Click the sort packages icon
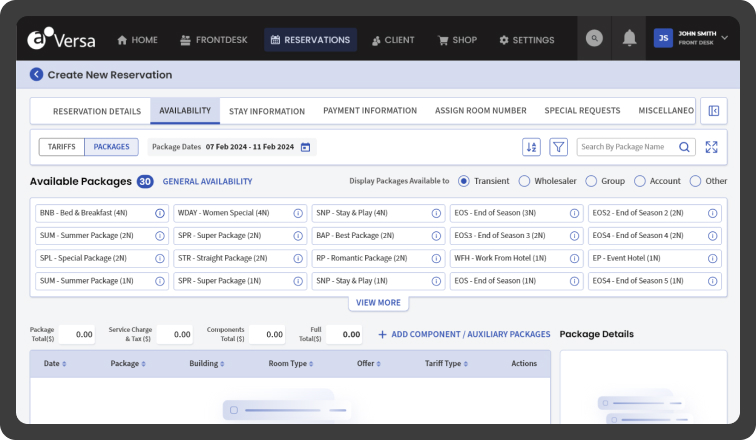756x440 pixels. (531, 147)
